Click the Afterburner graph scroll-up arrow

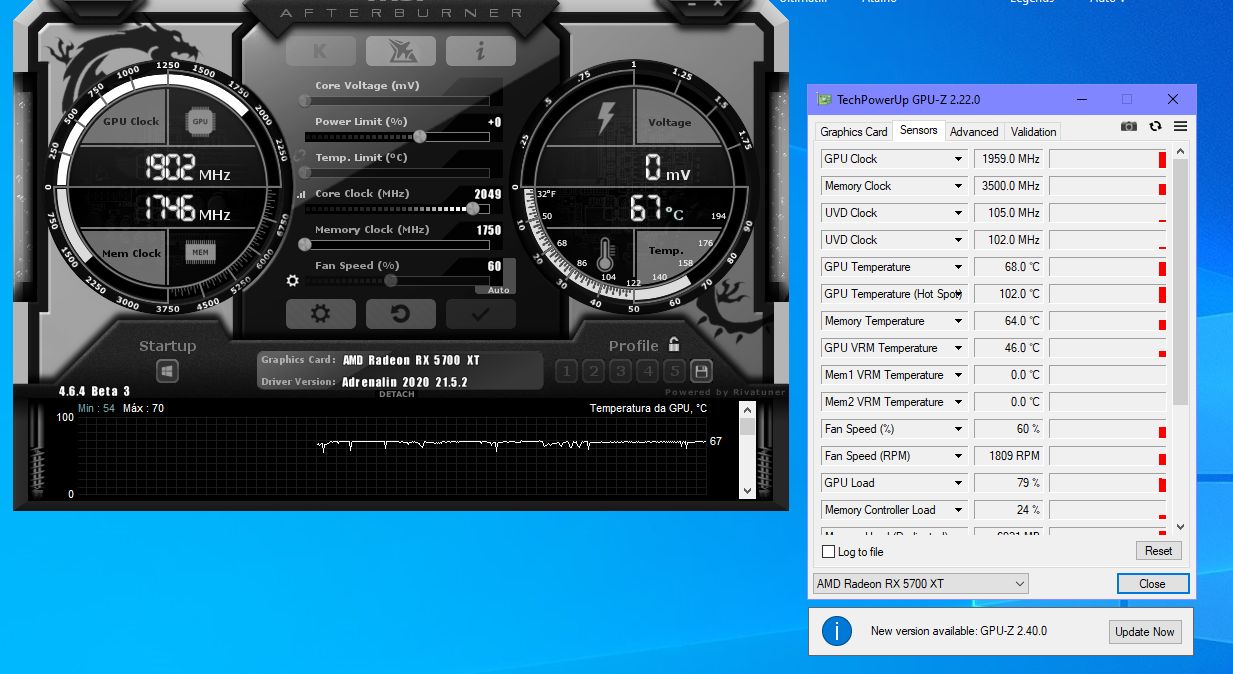(x=747, y=408)
